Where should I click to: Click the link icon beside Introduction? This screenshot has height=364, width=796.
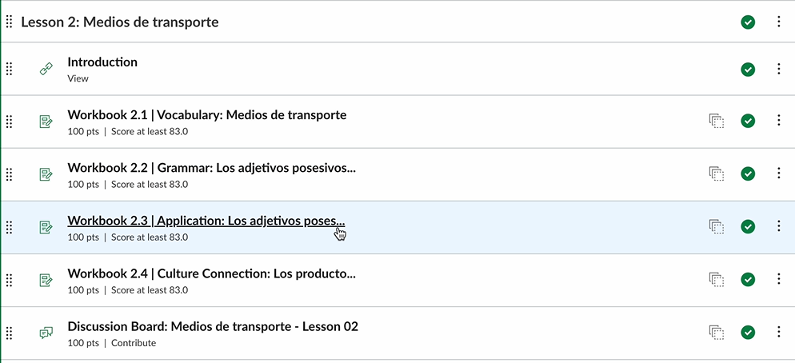click(x=46, y=69)
